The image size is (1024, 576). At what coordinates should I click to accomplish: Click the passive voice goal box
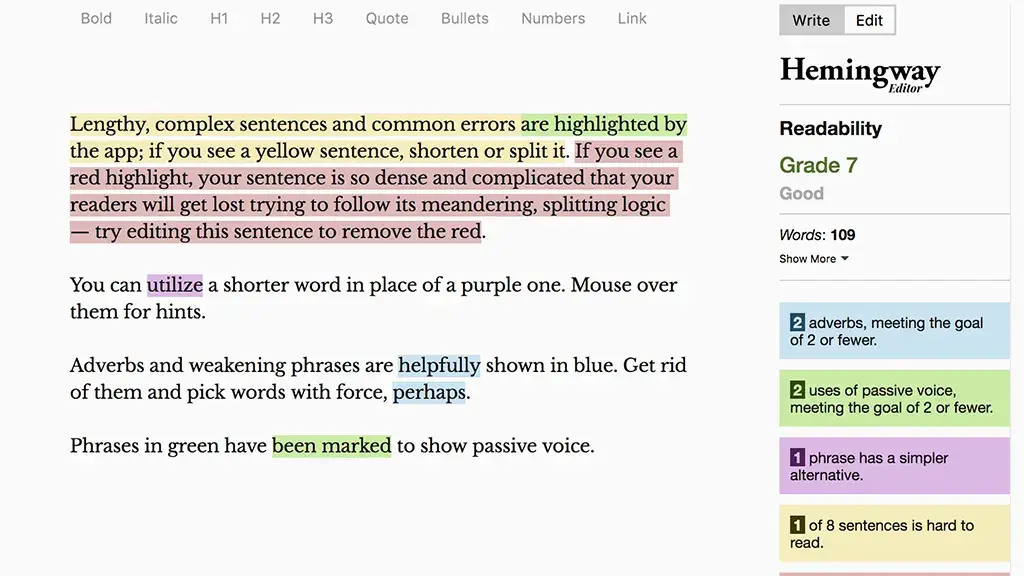click(893, 398)
